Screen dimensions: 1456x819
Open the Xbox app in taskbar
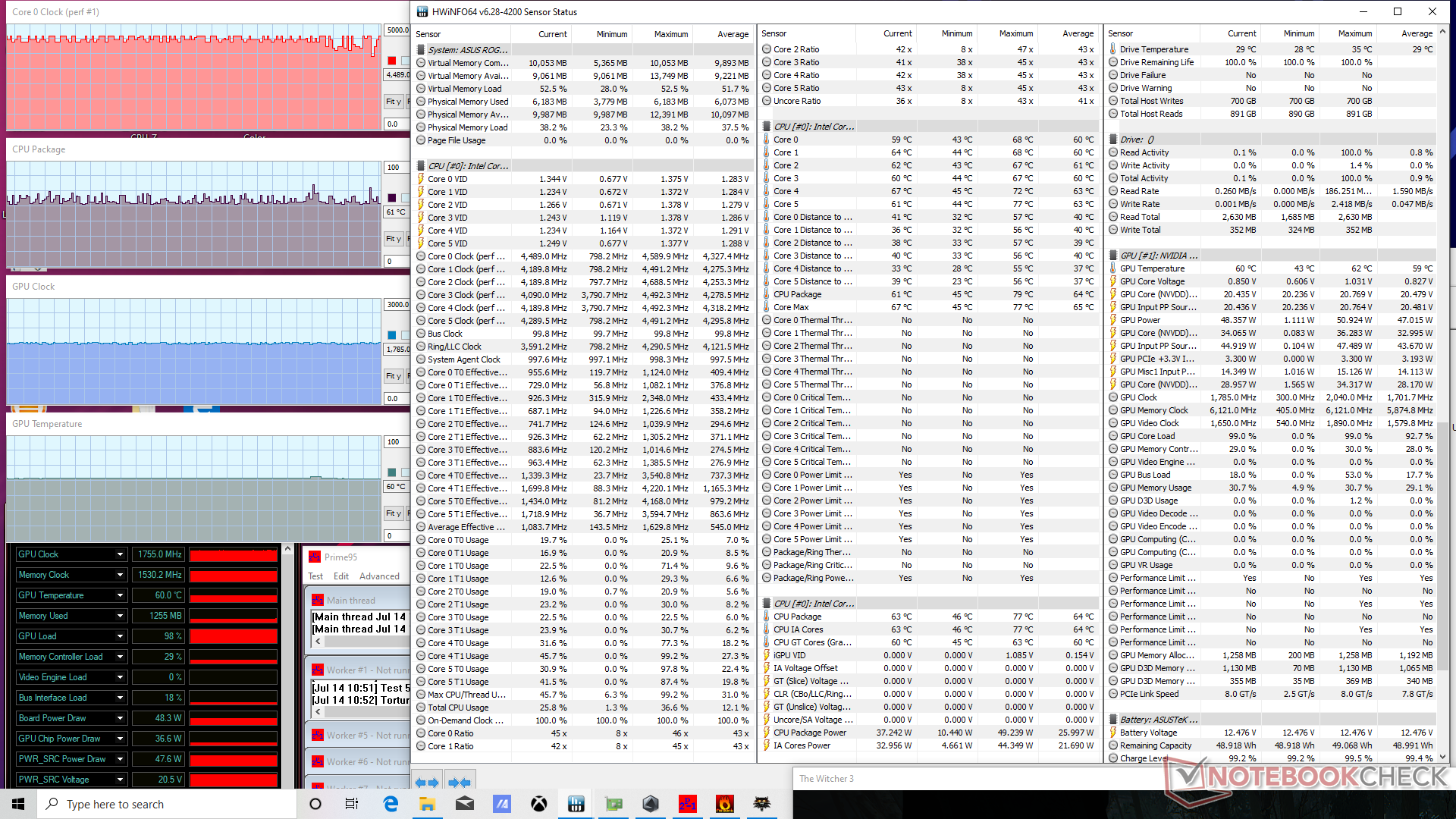[x=539, y=804]
